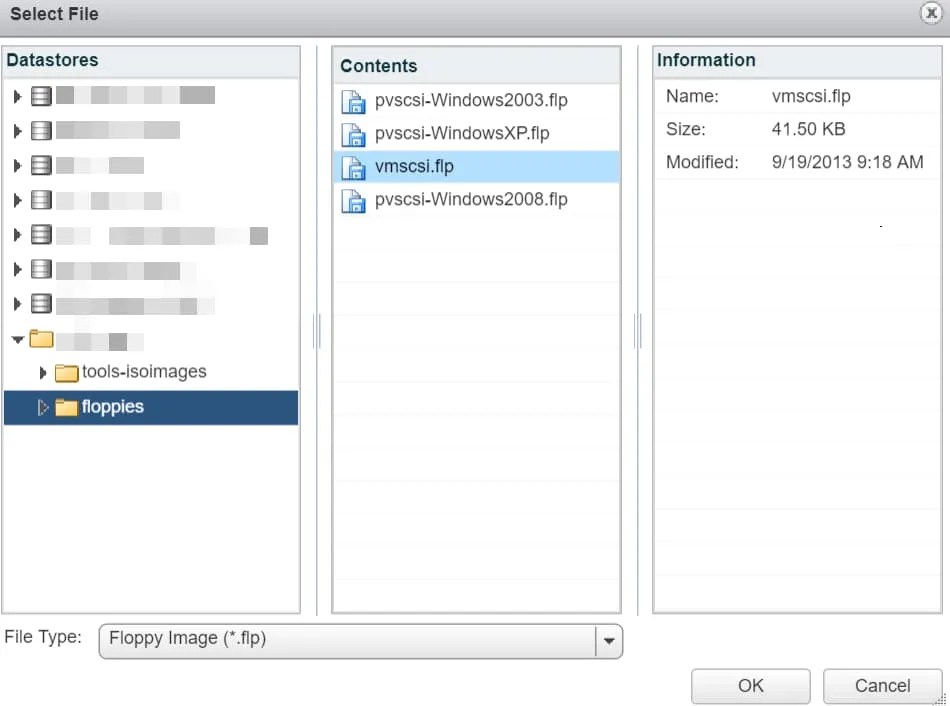Screen dimensions: 950x706
Task: Expand the floppies folder node
Action: (x=44, y=407)
